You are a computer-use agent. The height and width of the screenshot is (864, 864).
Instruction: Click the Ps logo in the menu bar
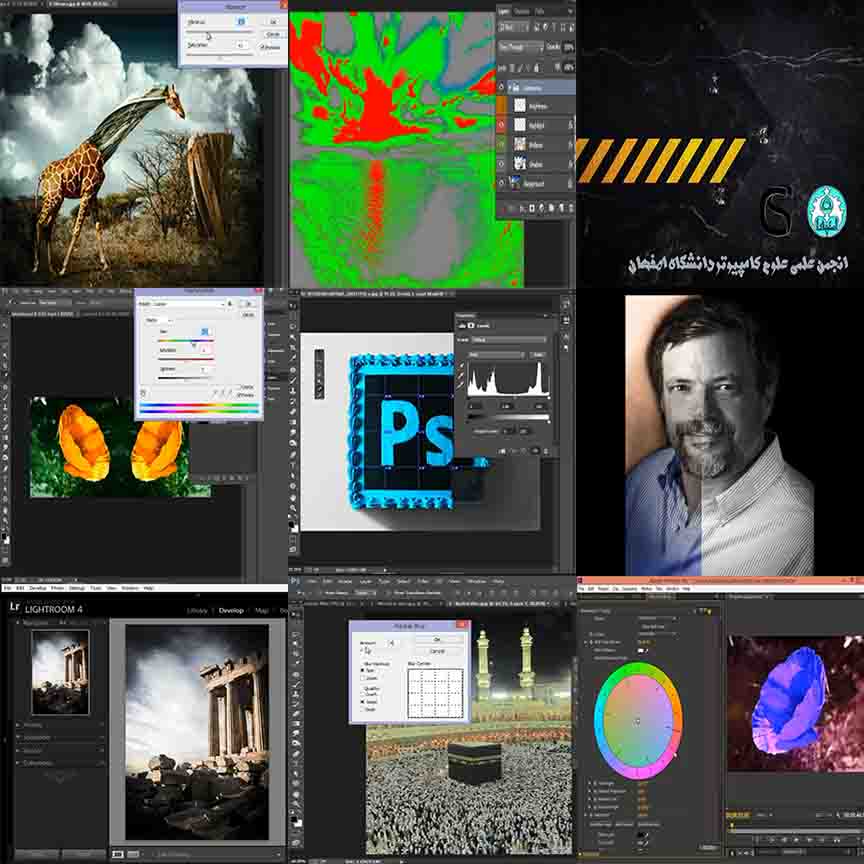click(297, 581)
